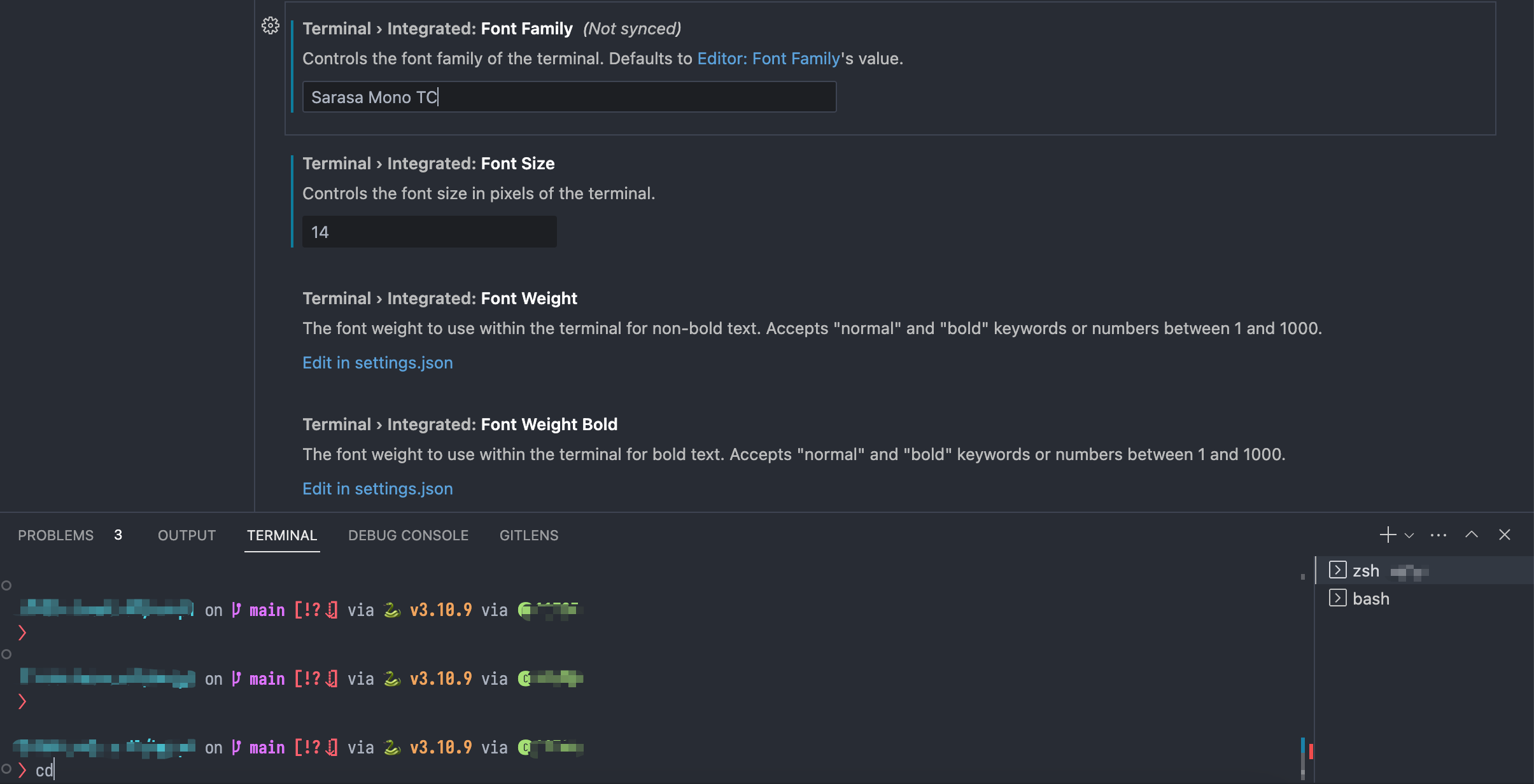
Task: Click the terminal prompt next to cd
Action: click(x=23, y=770)
